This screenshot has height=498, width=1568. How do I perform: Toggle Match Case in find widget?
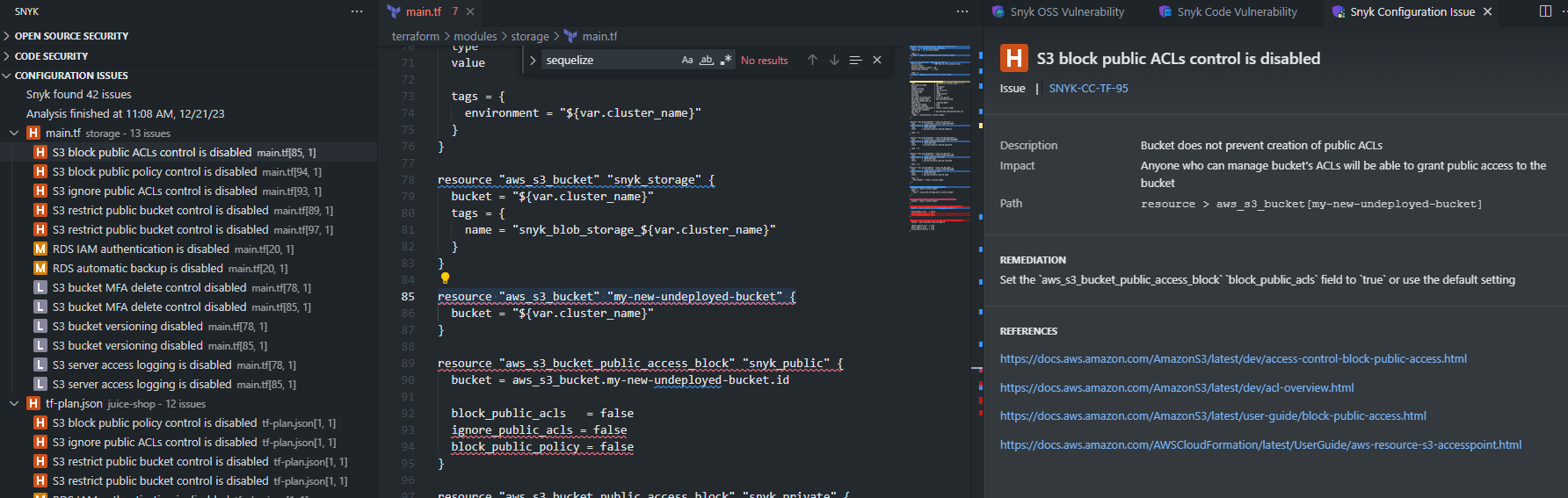tap(687, 61)
